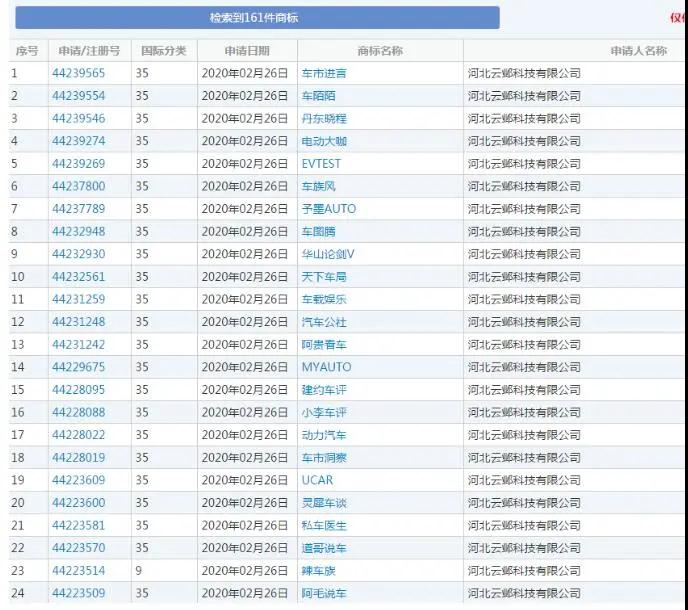Open application number 44232930
Viewport: 688px width, 610px height.
[x=79, y=254]
